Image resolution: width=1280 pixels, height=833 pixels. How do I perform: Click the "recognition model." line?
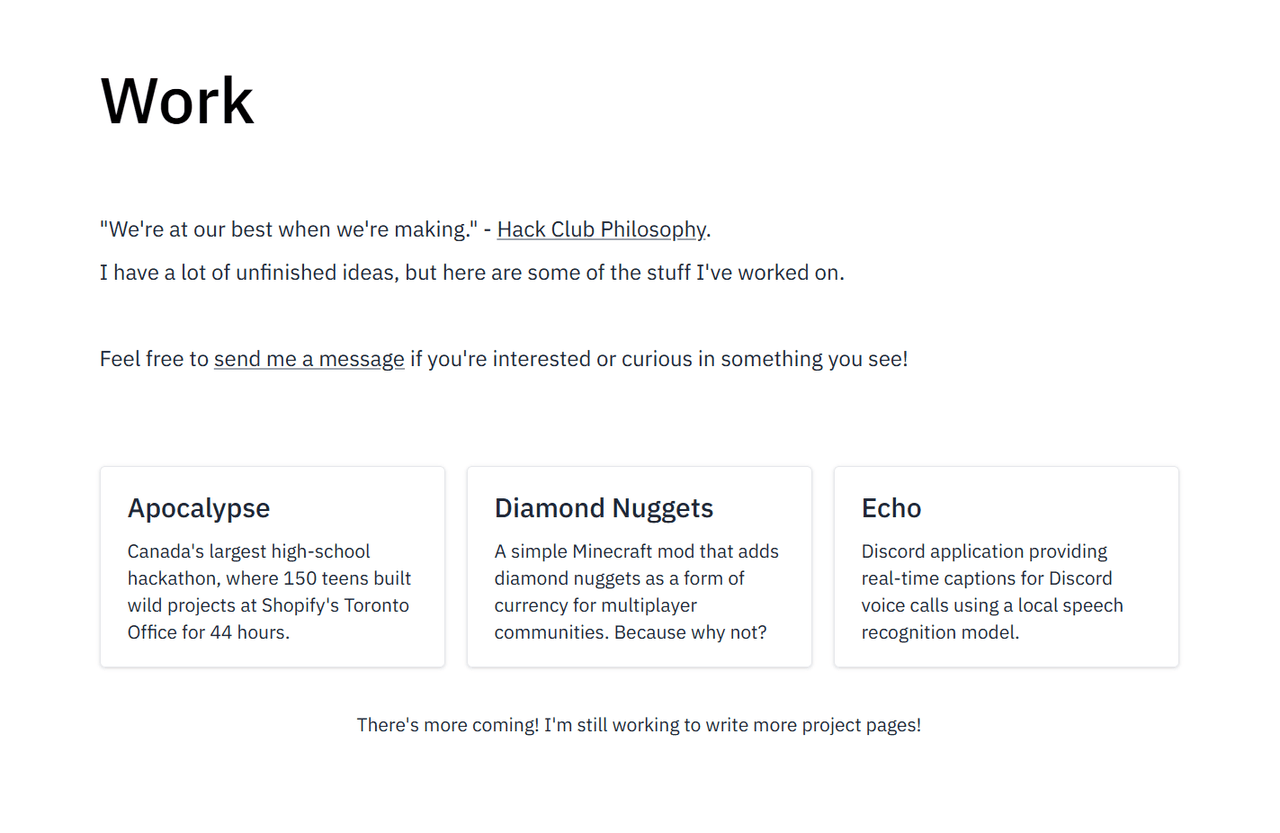tap(940, 632)
